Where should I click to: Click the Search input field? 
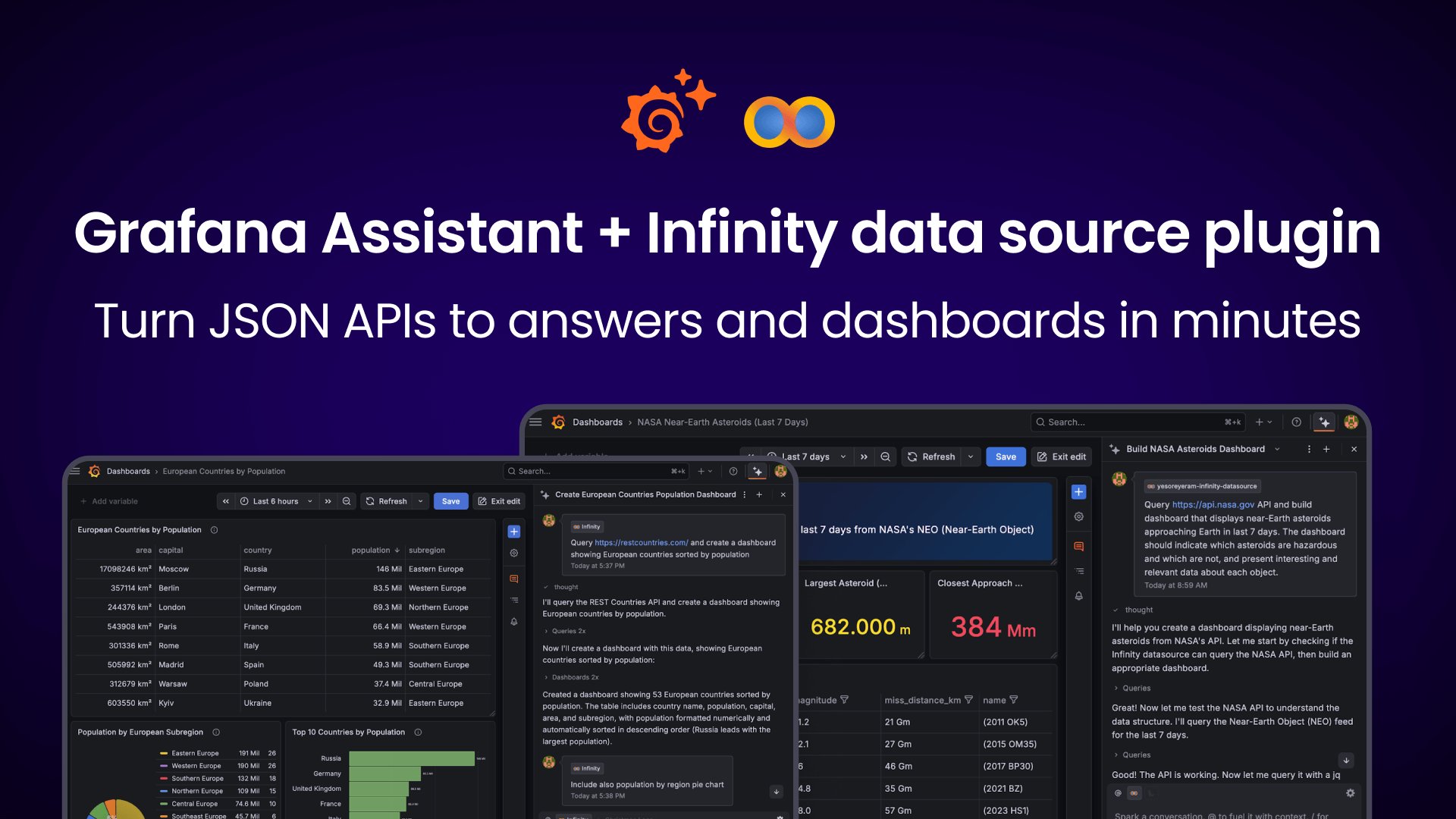click(x=1137, y=422)
